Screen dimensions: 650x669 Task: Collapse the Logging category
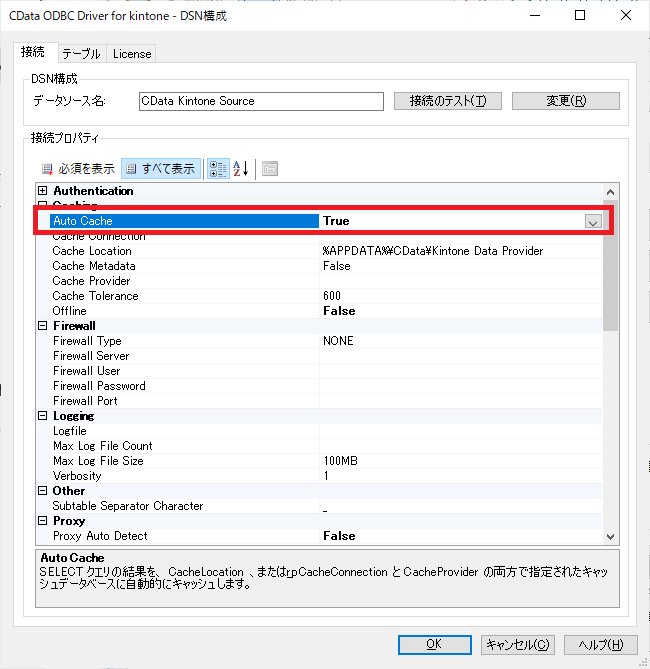(x=43, y=416)
